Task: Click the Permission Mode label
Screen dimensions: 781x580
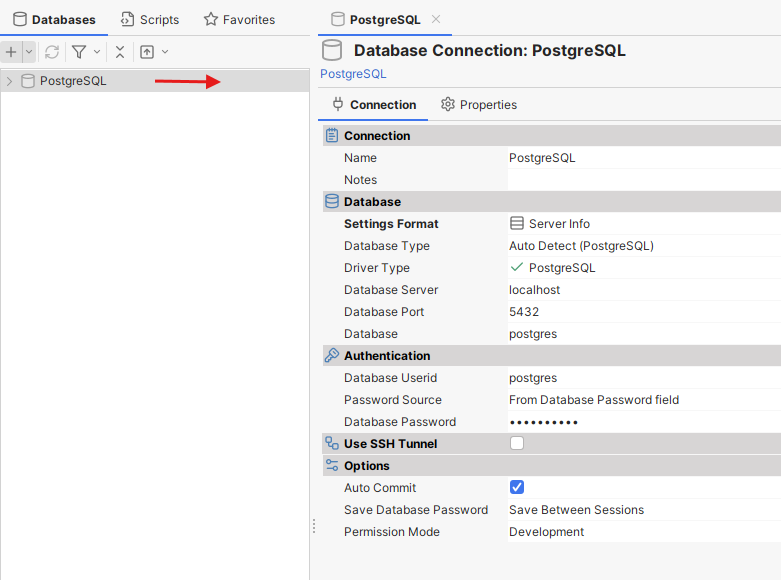Action: click(x=391, y=532)
